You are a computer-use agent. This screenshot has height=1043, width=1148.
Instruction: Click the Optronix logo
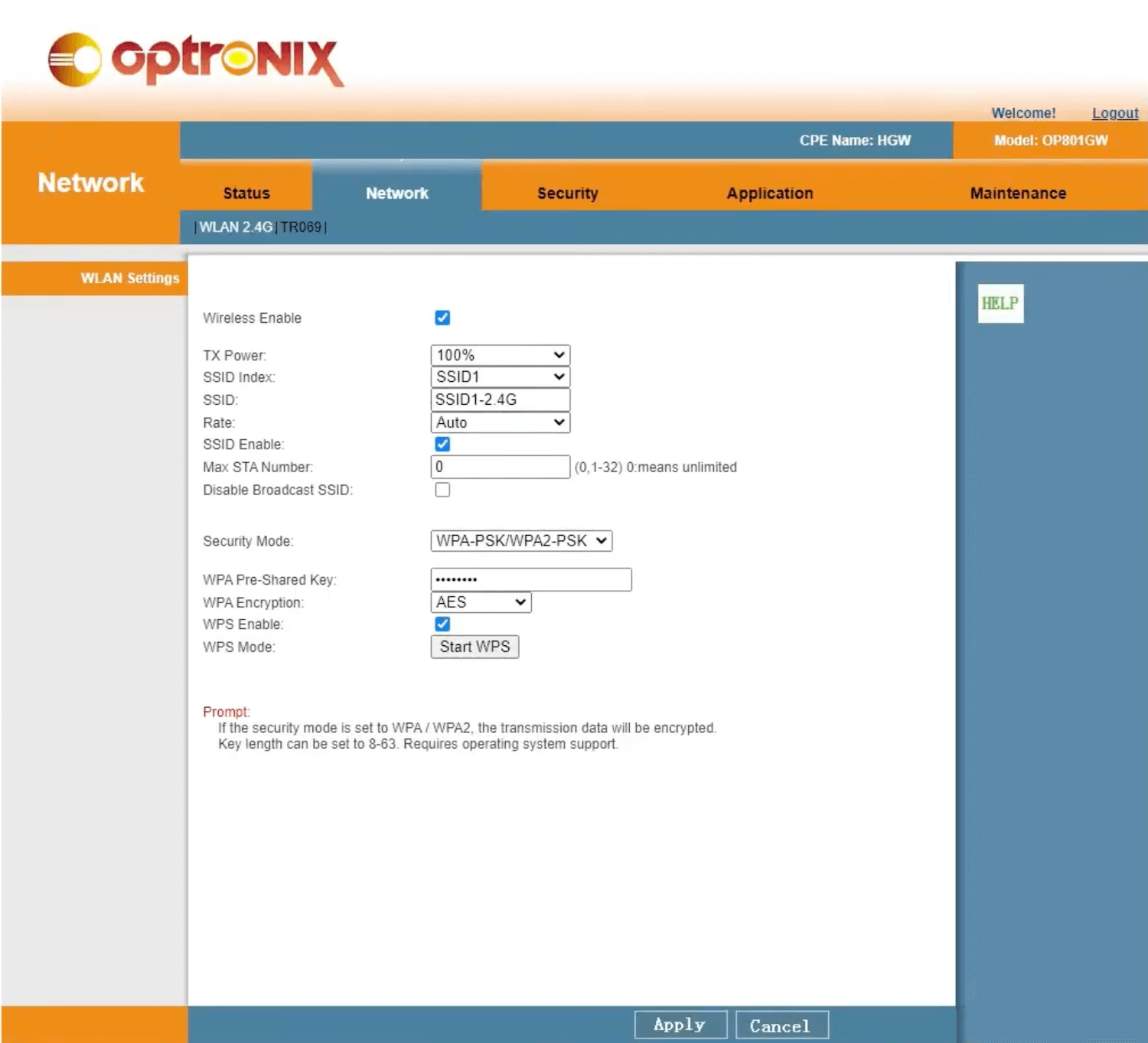coord(196,60)
